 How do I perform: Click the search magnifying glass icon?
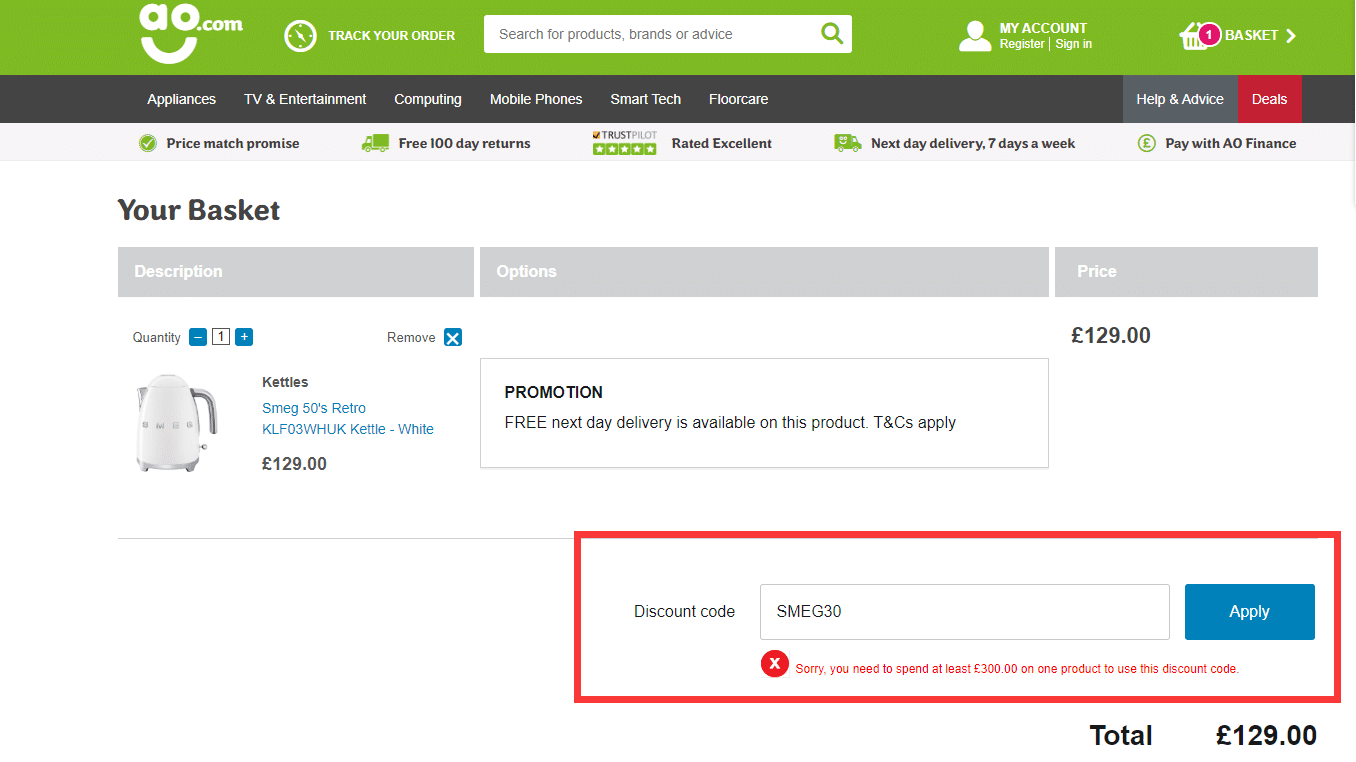pos(831,33)
